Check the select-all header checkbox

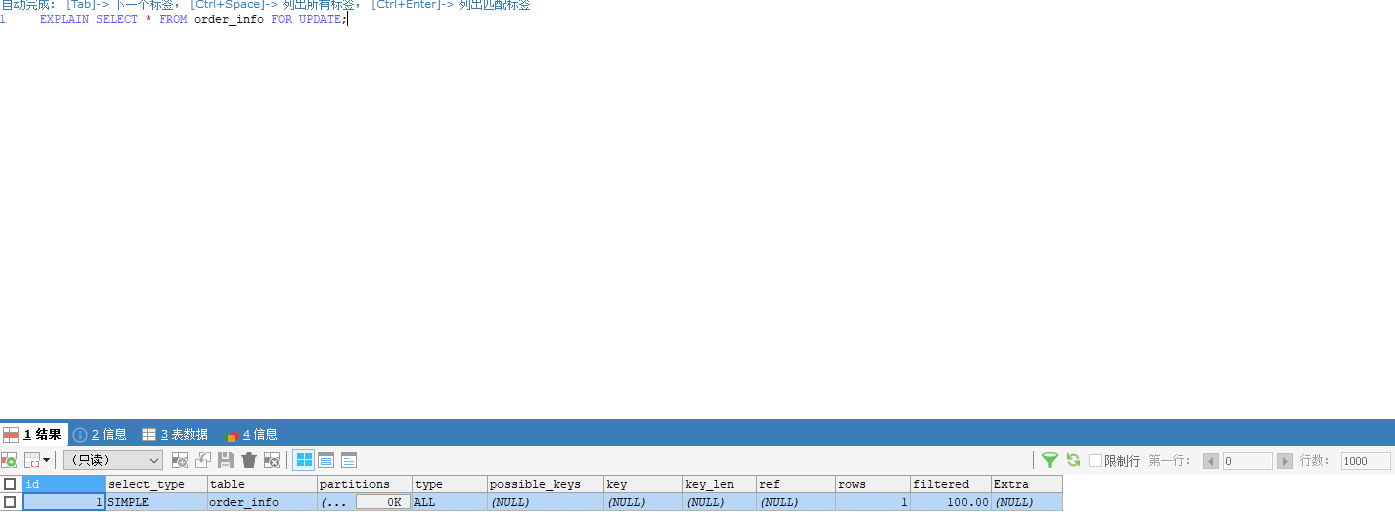(10, 484)
